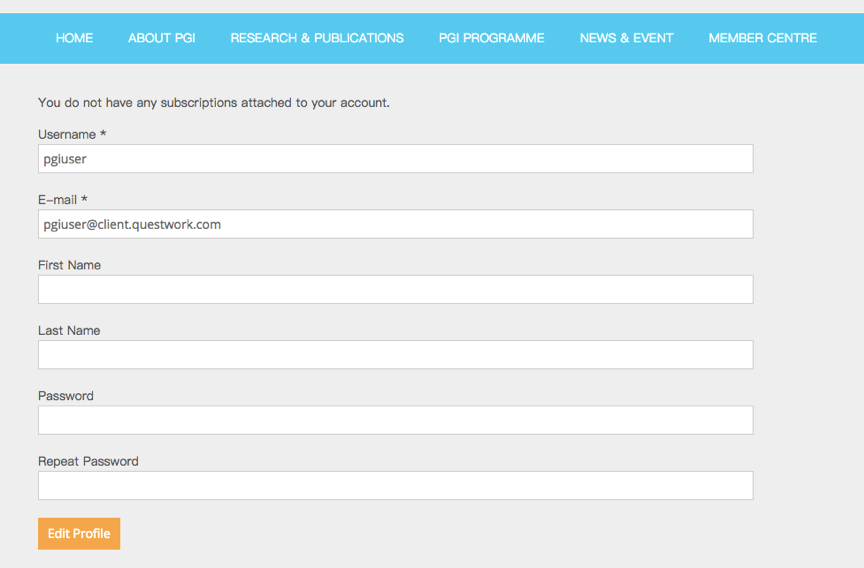Image resolution: width=864 pixels, height=568 pixels.
Task: Click the 'Last Name' label text
Action: (69, 331)
